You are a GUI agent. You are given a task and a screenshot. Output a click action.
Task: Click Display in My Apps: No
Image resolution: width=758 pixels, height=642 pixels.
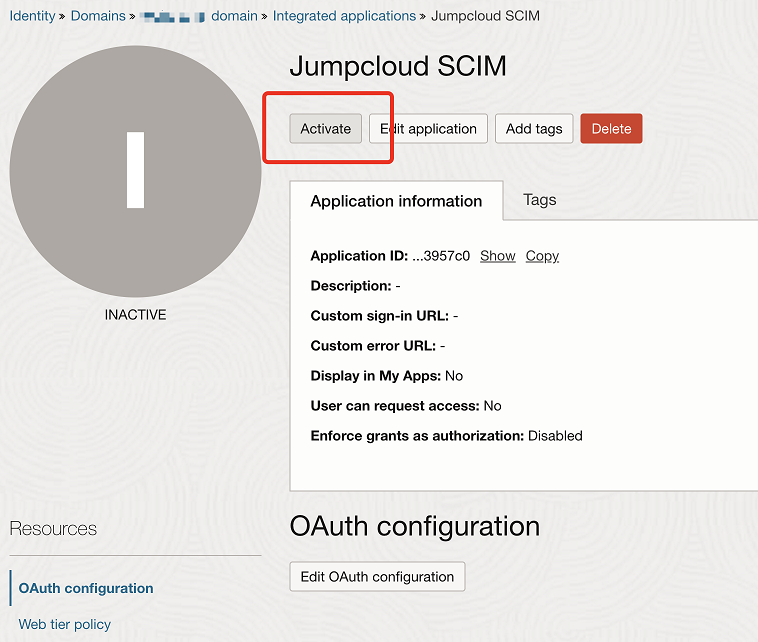pos(386,376)
